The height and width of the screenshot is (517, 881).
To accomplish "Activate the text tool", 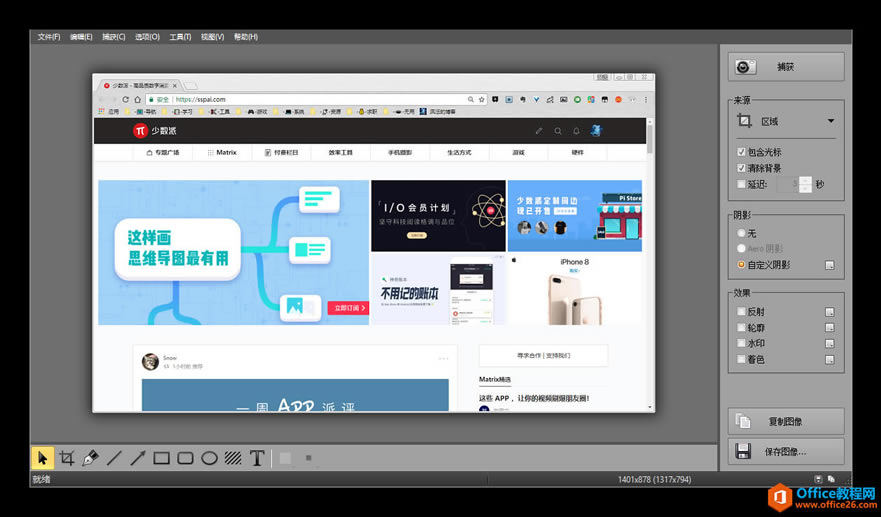I will [257, 458].
